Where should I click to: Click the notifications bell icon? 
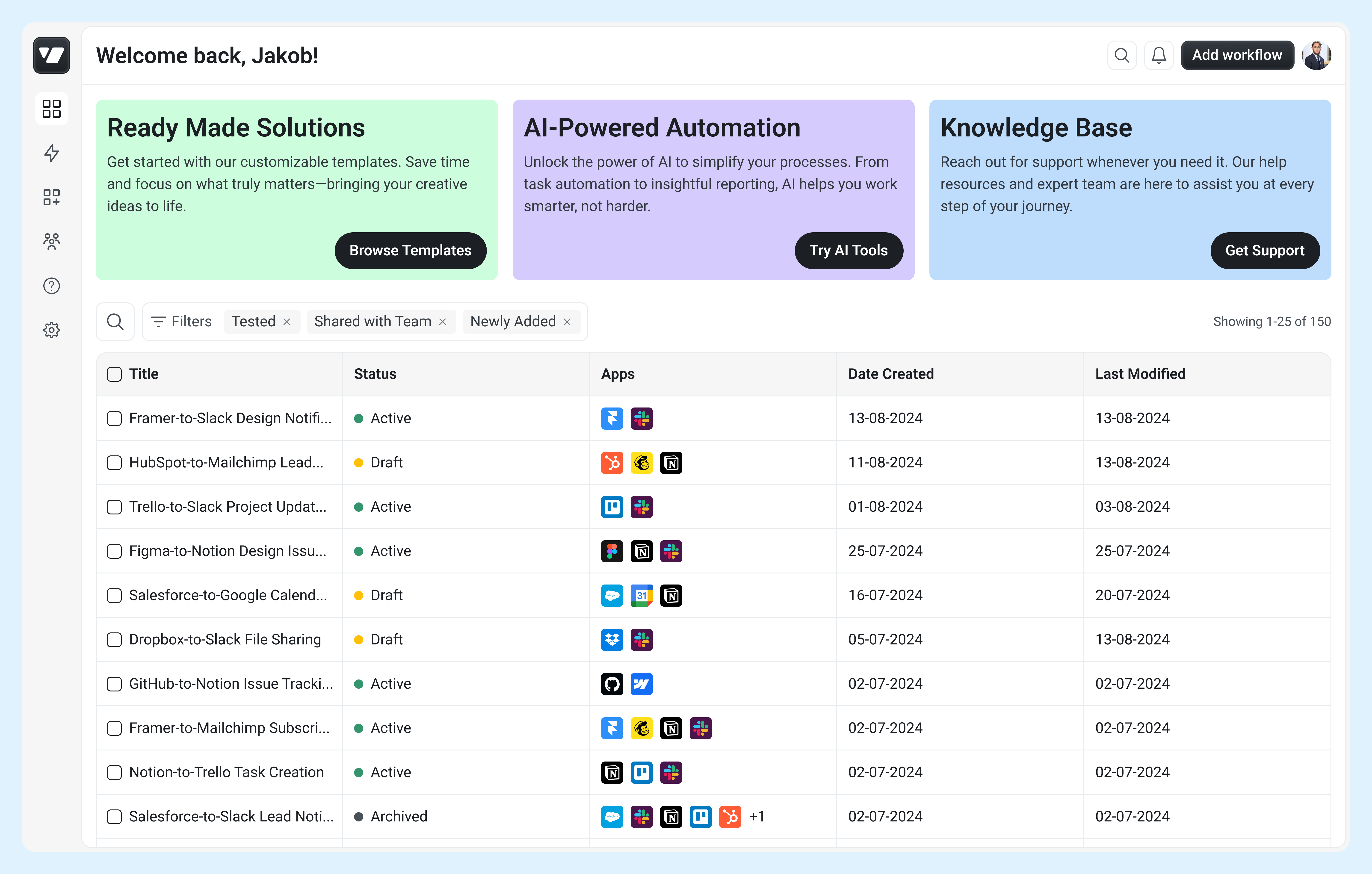click(1158, 55)
